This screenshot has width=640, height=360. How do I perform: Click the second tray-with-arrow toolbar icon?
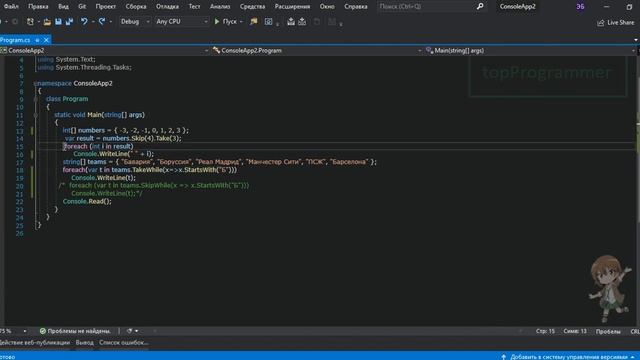tap(302, 22)
